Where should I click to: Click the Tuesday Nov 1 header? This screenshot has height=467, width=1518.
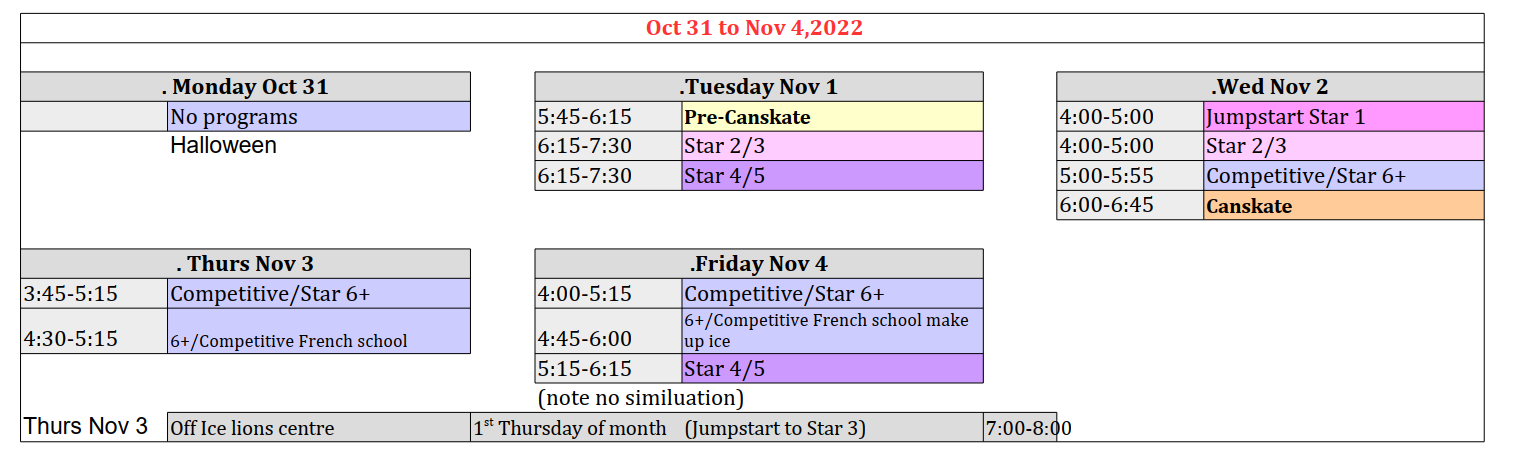coord(759,87)
